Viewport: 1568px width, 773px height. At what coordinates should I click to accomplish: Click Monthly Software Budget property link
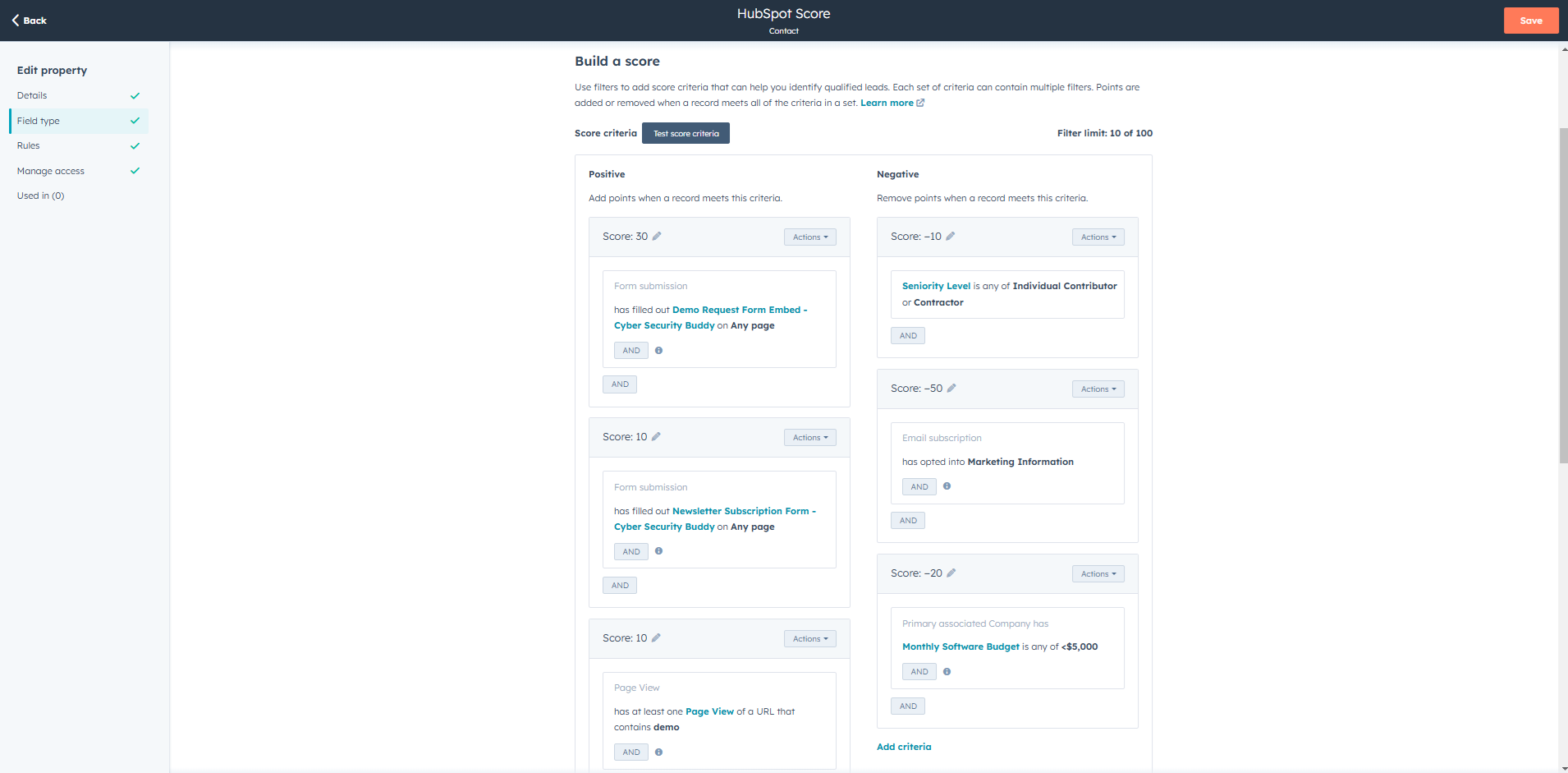(961, 646)
